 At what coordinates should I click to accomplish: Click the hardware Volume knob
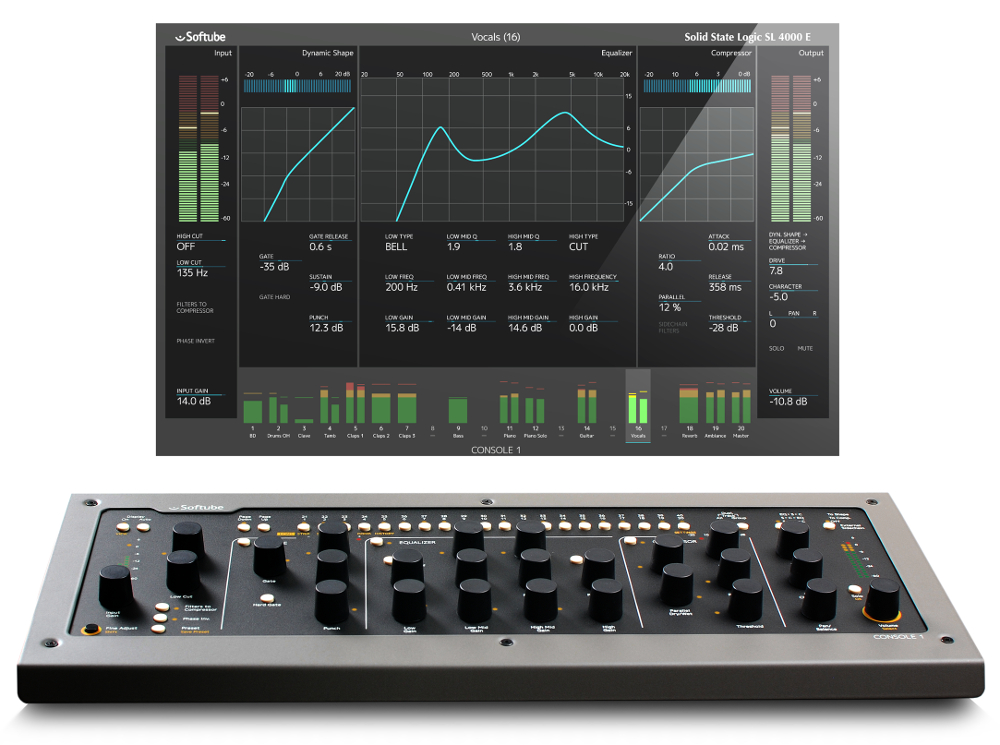coord(884,600)
